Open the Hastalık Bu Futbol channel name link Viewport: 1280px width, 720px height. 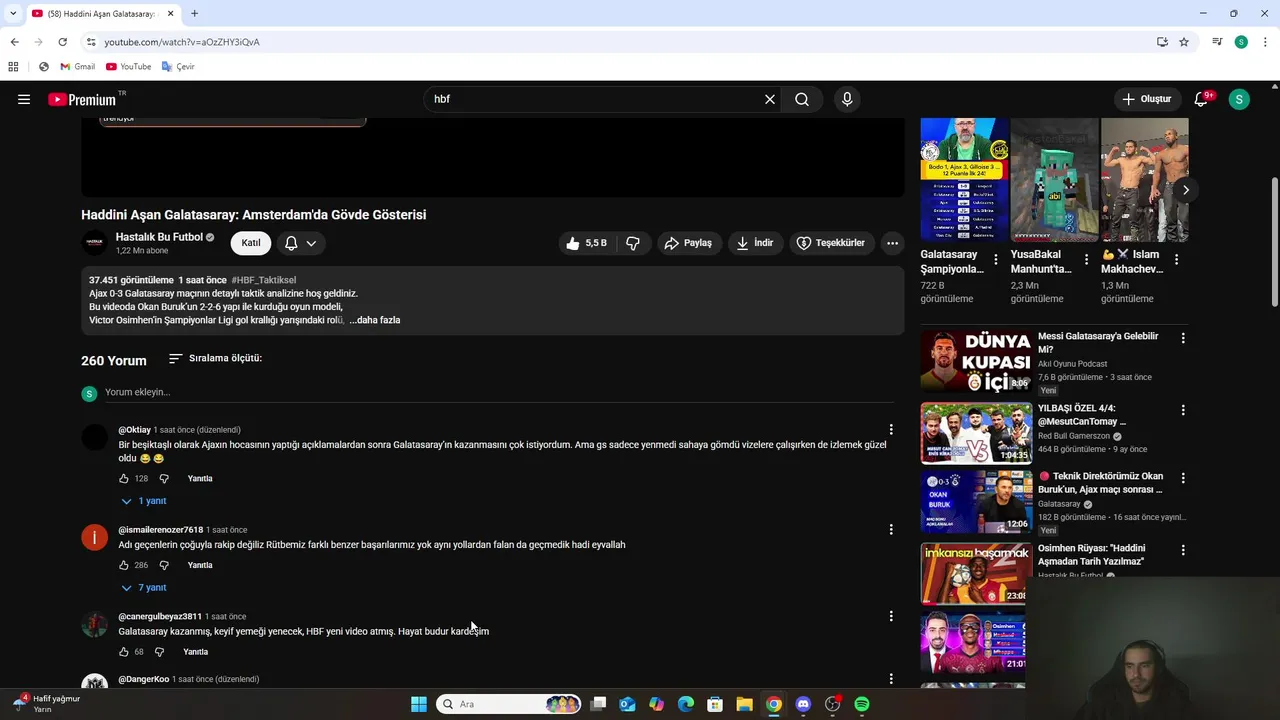pyautogui.click(x=159, y=237)
